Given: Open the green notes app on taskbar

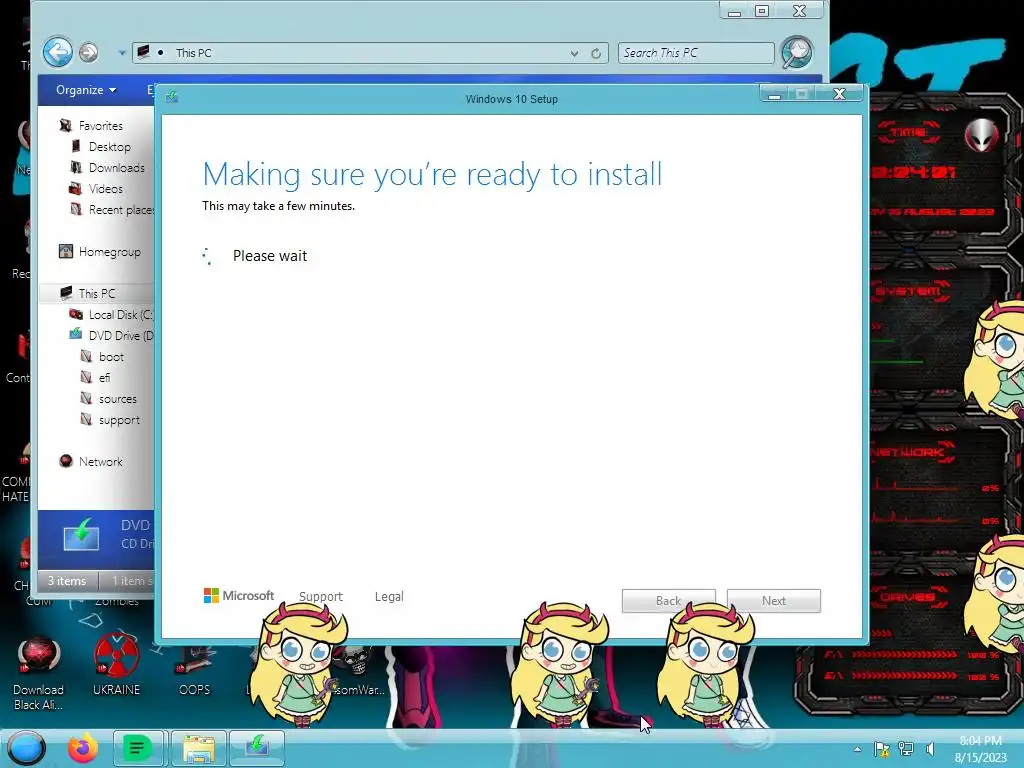Looking at the screenshot, I should coord(137,748).
